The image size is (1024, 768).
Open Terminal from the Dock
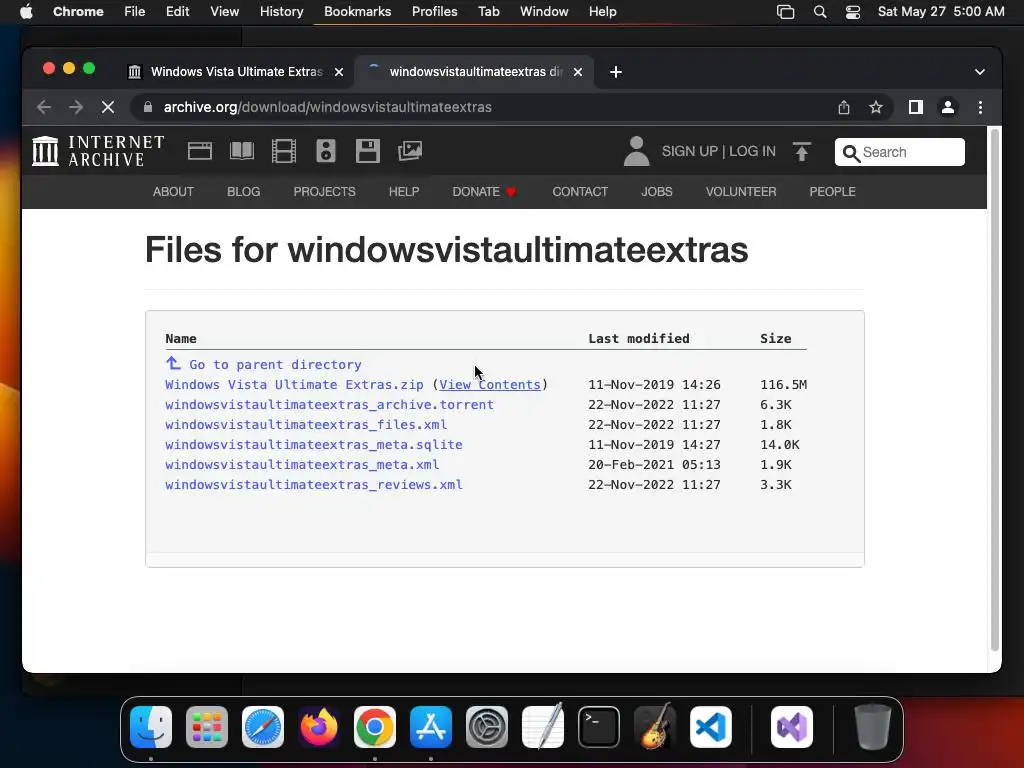click(x=599, y=727)
